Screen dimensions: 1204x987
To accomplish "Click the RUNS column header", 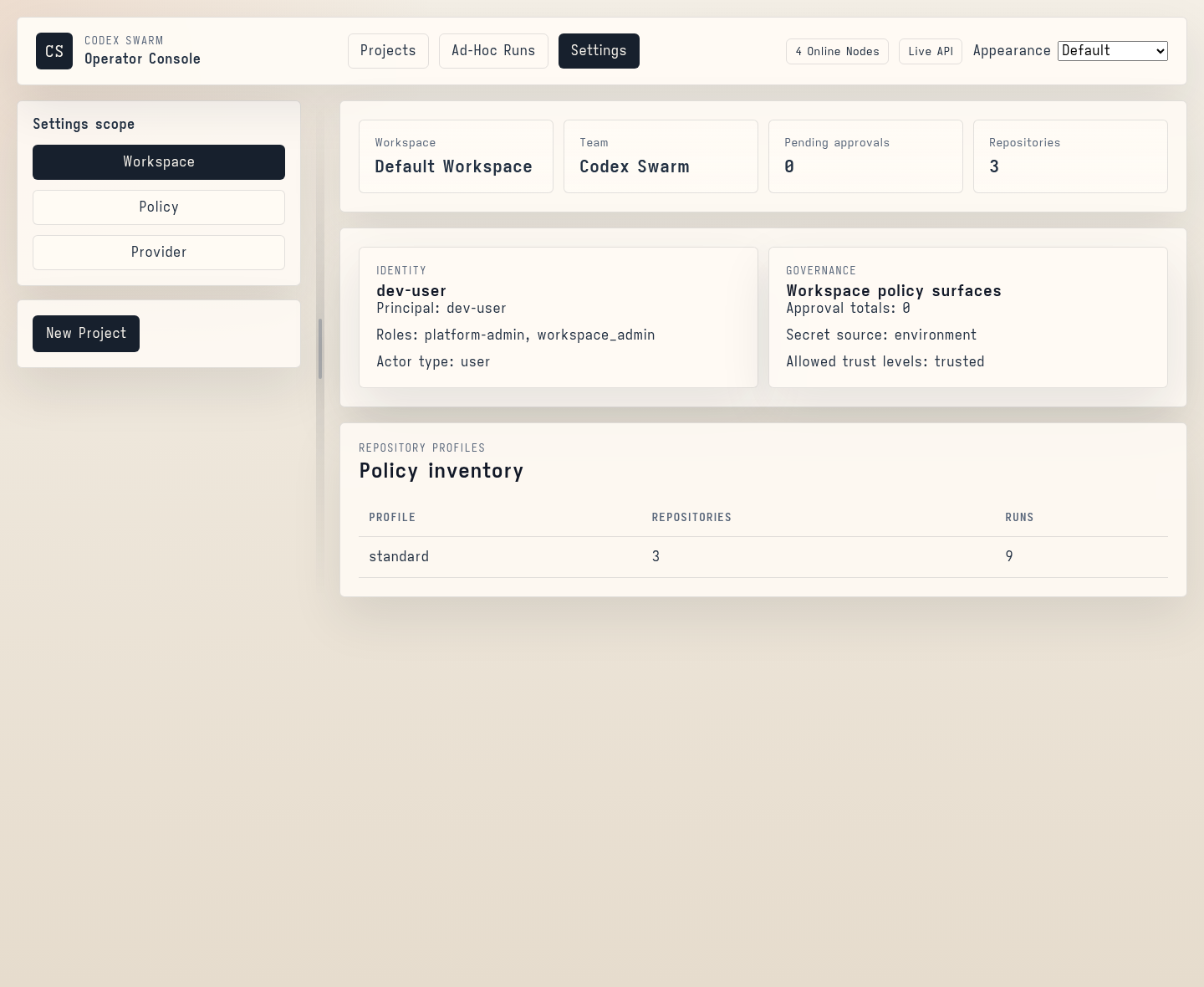I will pos(1019,517).
